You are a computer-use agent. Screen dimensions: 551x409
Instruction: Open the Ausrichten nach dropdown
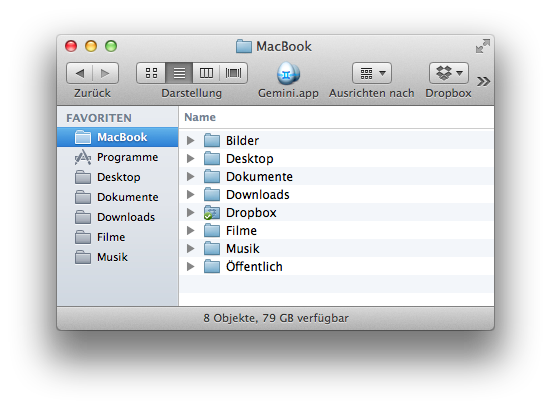pos(372,73)
